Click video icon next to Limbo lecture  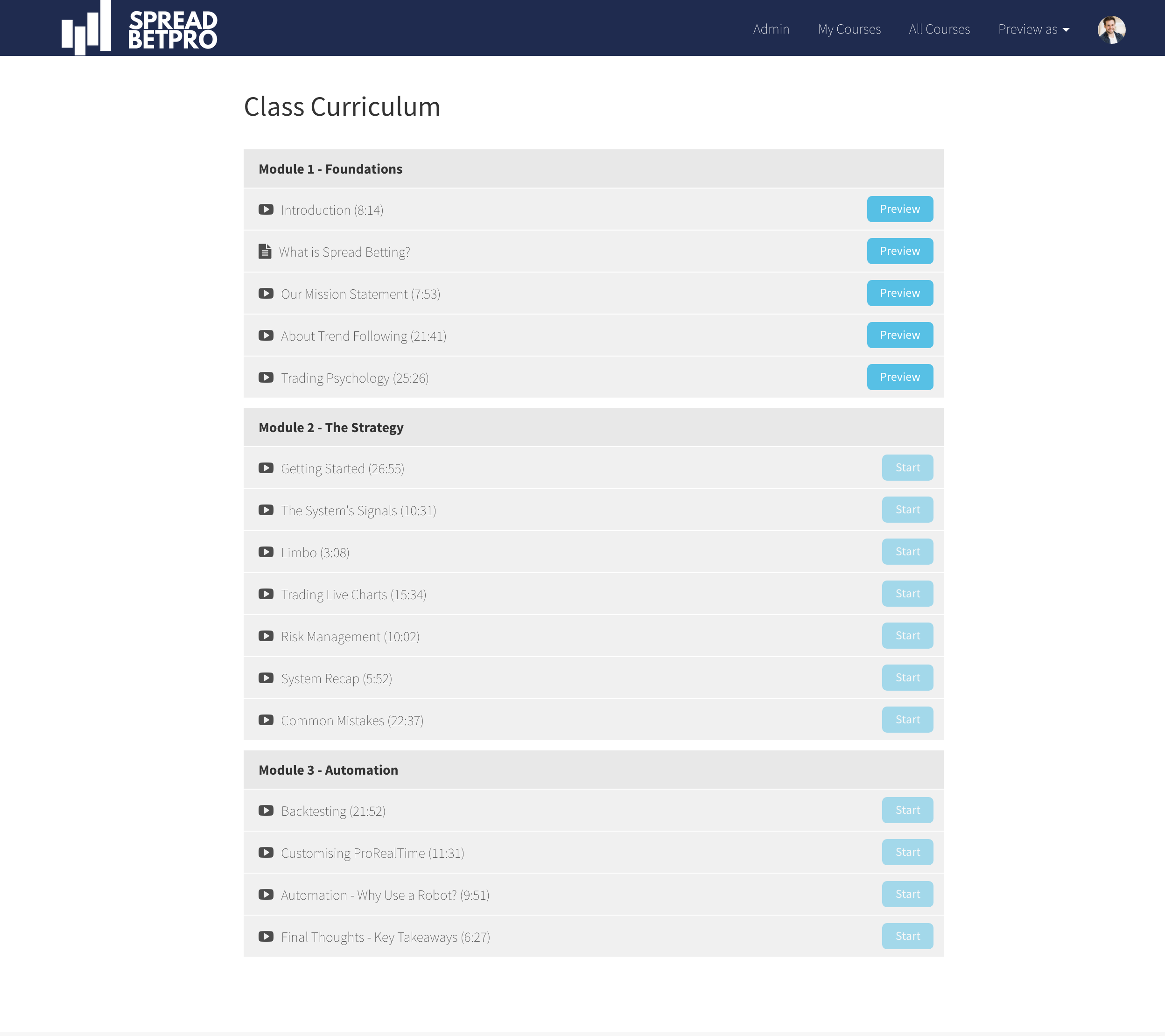point(266,552)
